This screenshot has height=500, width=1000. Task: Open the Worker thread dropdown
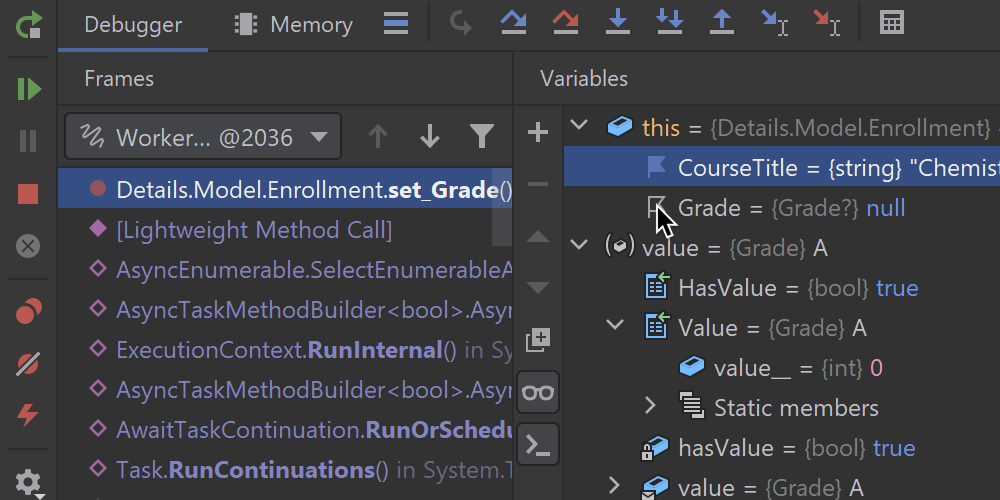(x=203, y=136)
